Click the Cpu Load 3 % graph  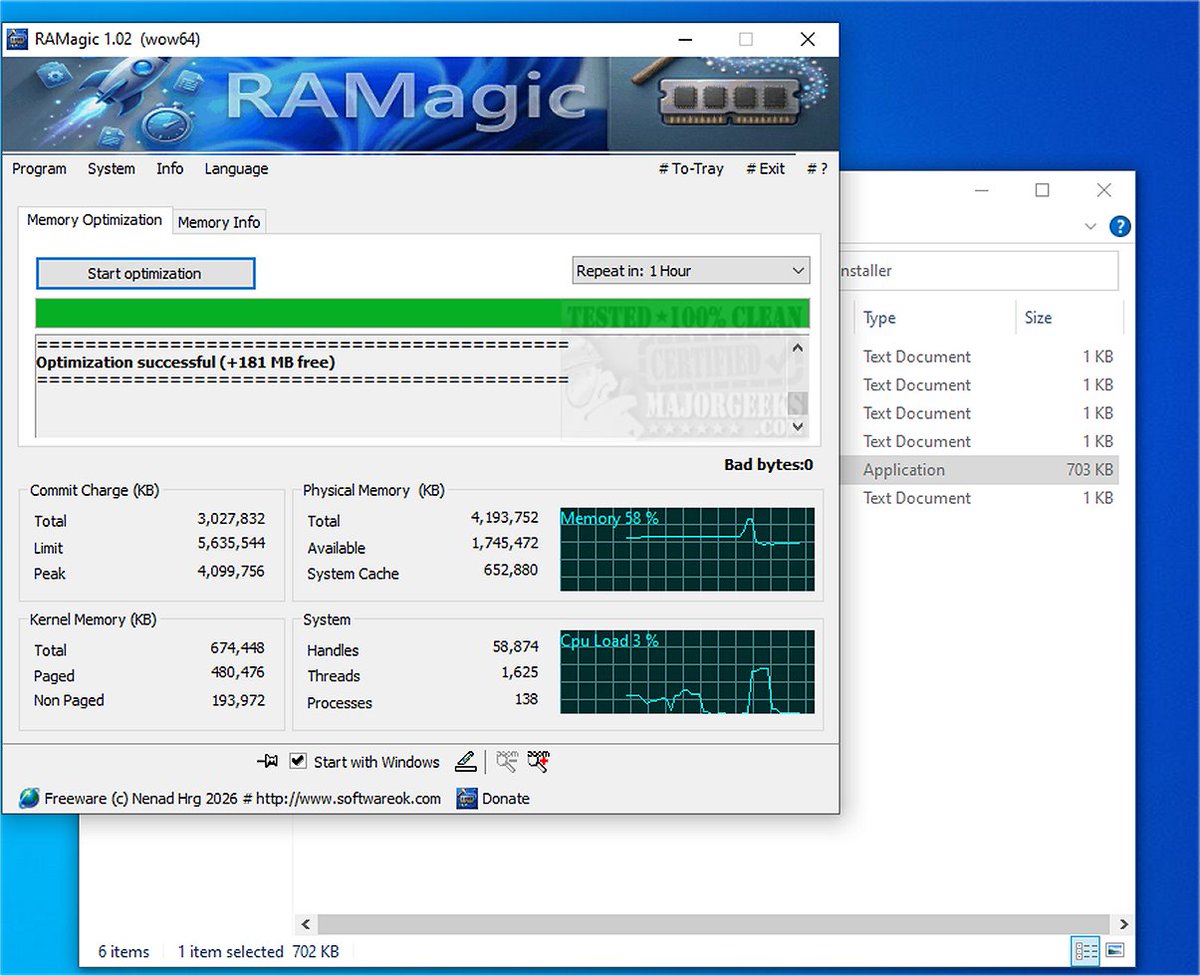(687, 672)
